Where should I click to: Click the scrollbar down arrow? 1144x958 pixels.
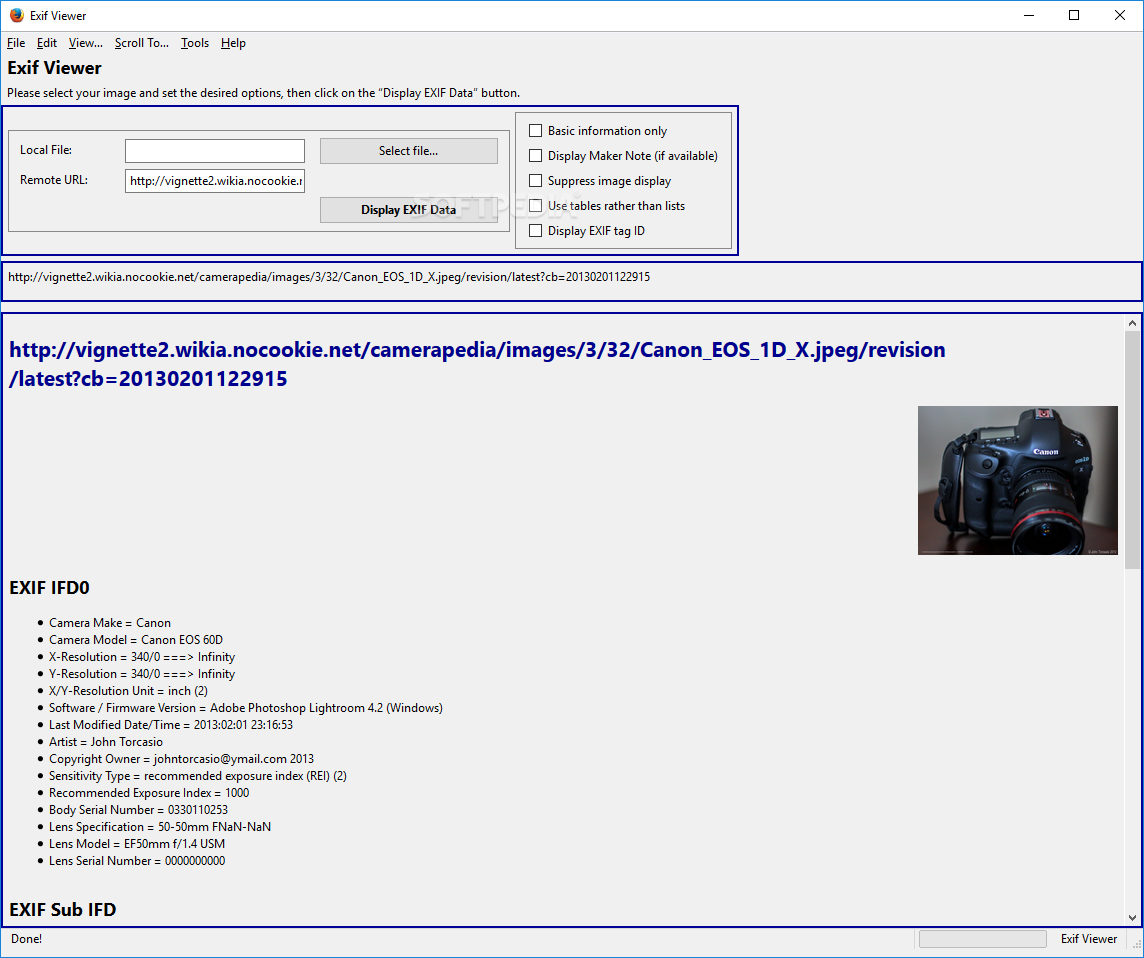click(x=1132, y=918)
